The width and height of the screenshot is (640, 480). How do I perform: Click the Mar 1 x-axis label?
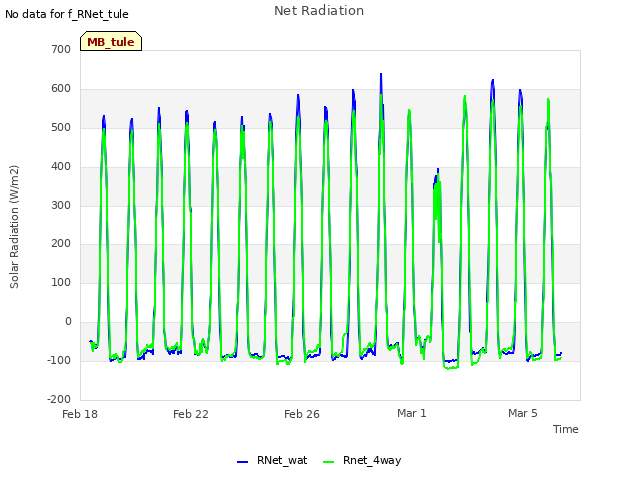[411, 413]
